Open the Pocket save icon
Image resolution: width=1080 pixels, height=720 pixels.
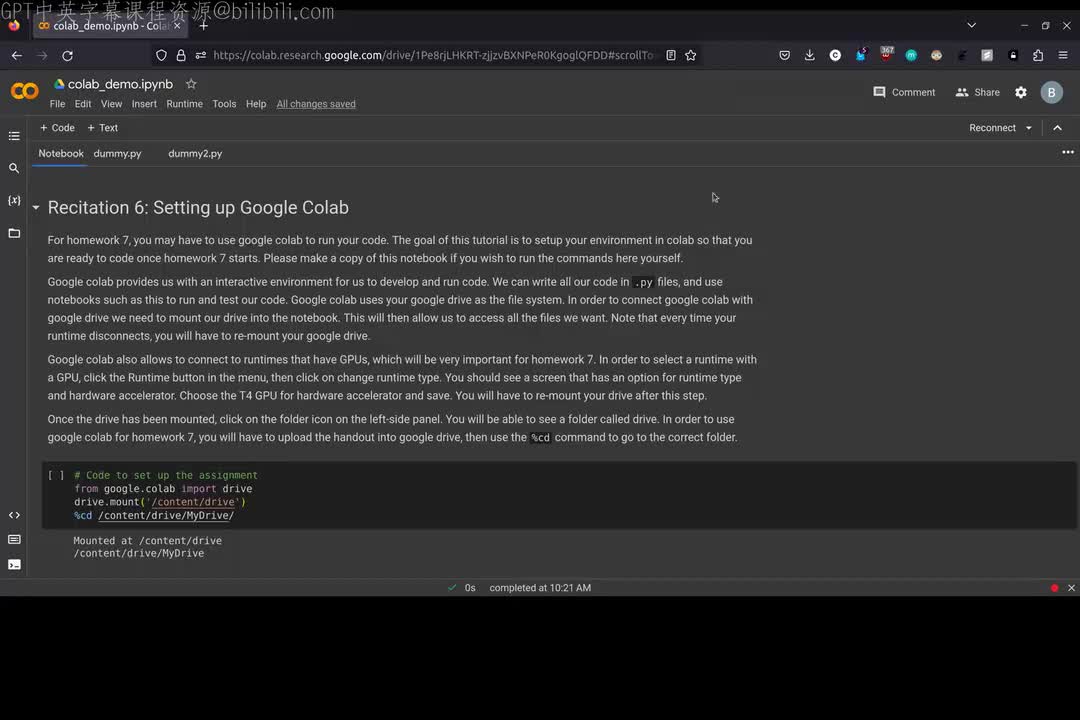(x=785, y=55)
